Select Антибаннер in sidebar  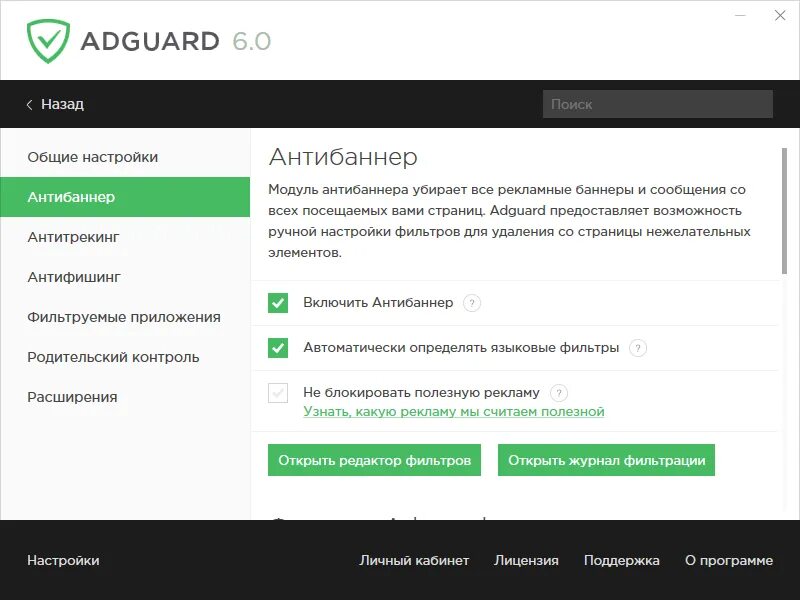point(125,197)
